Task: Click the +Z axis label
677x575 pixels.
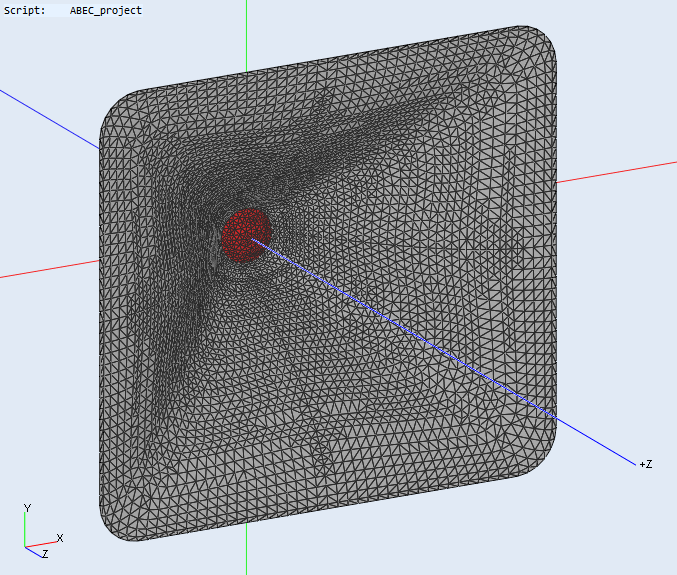Action: pyautogui.click(x=646, y=464)
